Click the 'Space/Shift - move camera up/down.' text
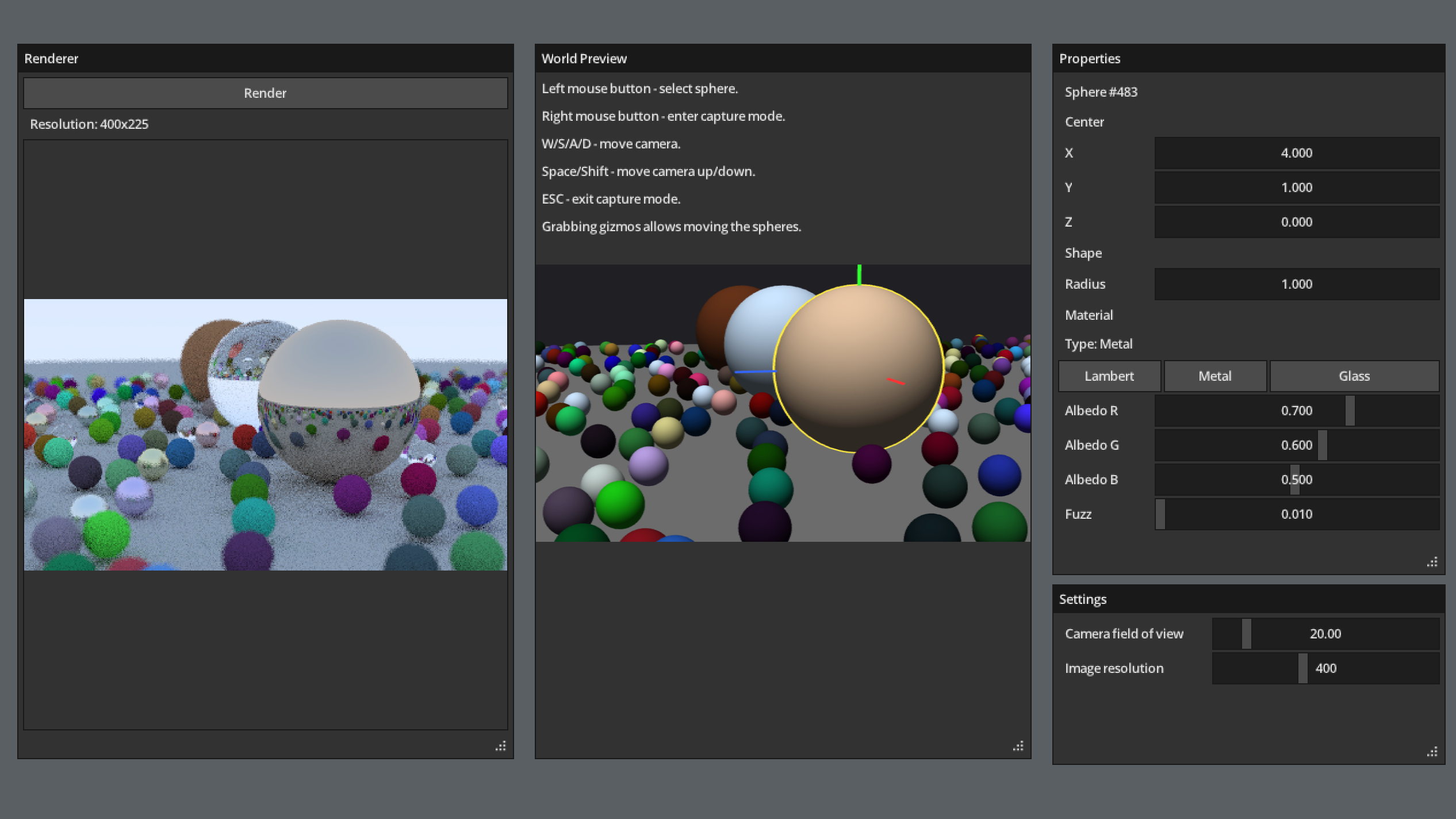Image resolution: width=1456 pixels, height=819 pixels. point(648,171)
